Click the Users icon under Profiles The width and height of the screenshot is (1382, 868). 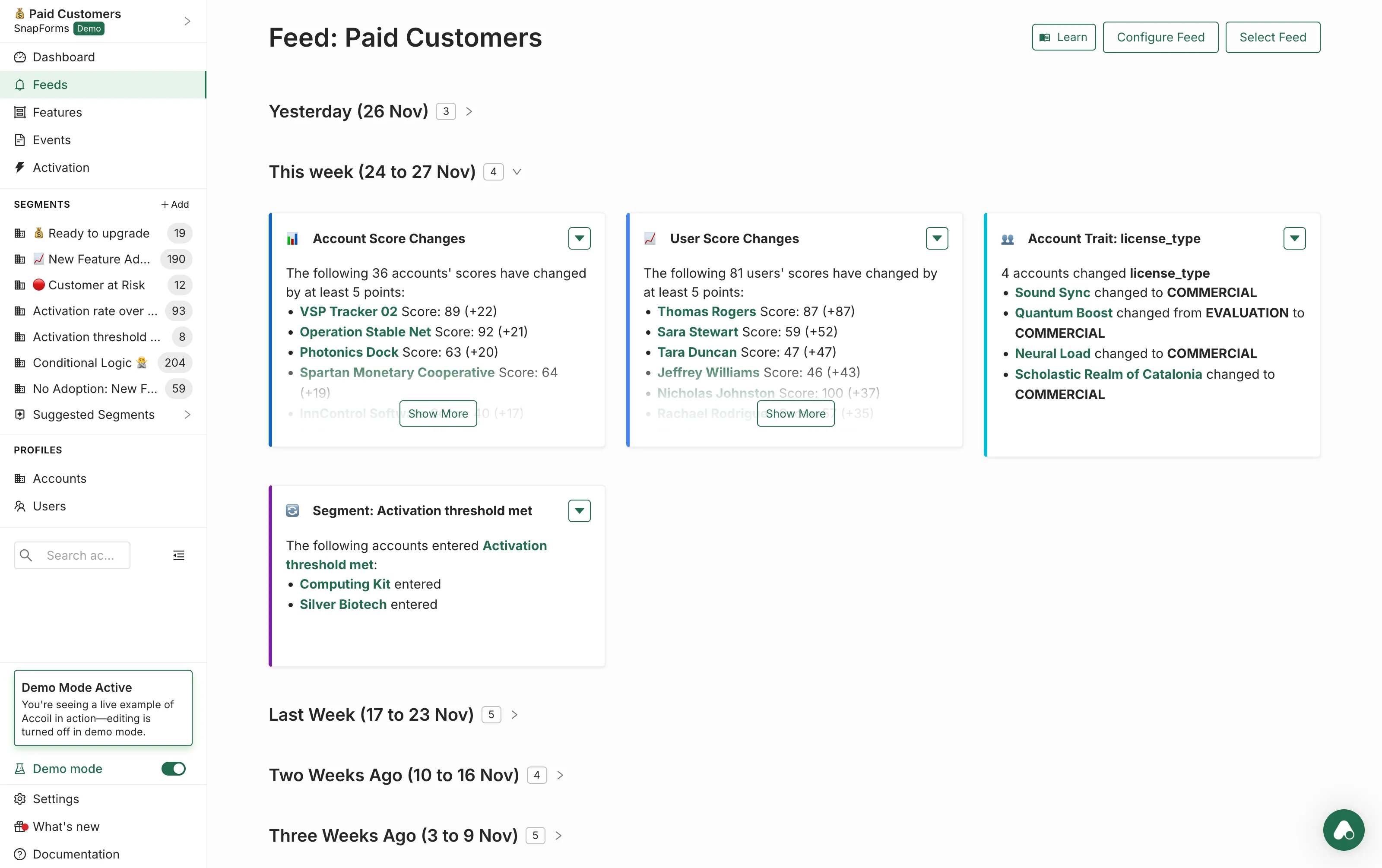20,505
